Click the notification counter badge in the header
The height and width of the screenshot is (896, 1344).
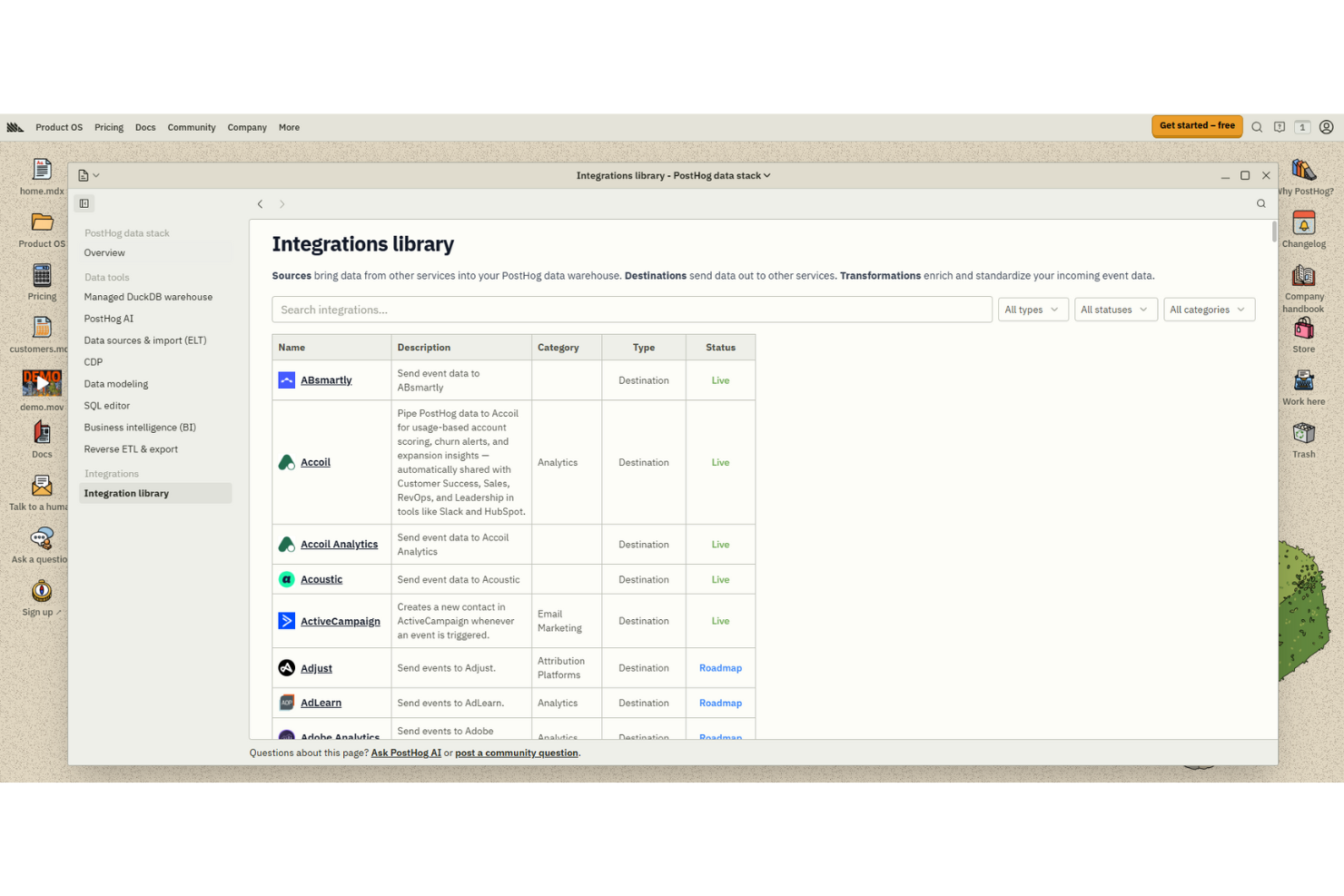1303,127
